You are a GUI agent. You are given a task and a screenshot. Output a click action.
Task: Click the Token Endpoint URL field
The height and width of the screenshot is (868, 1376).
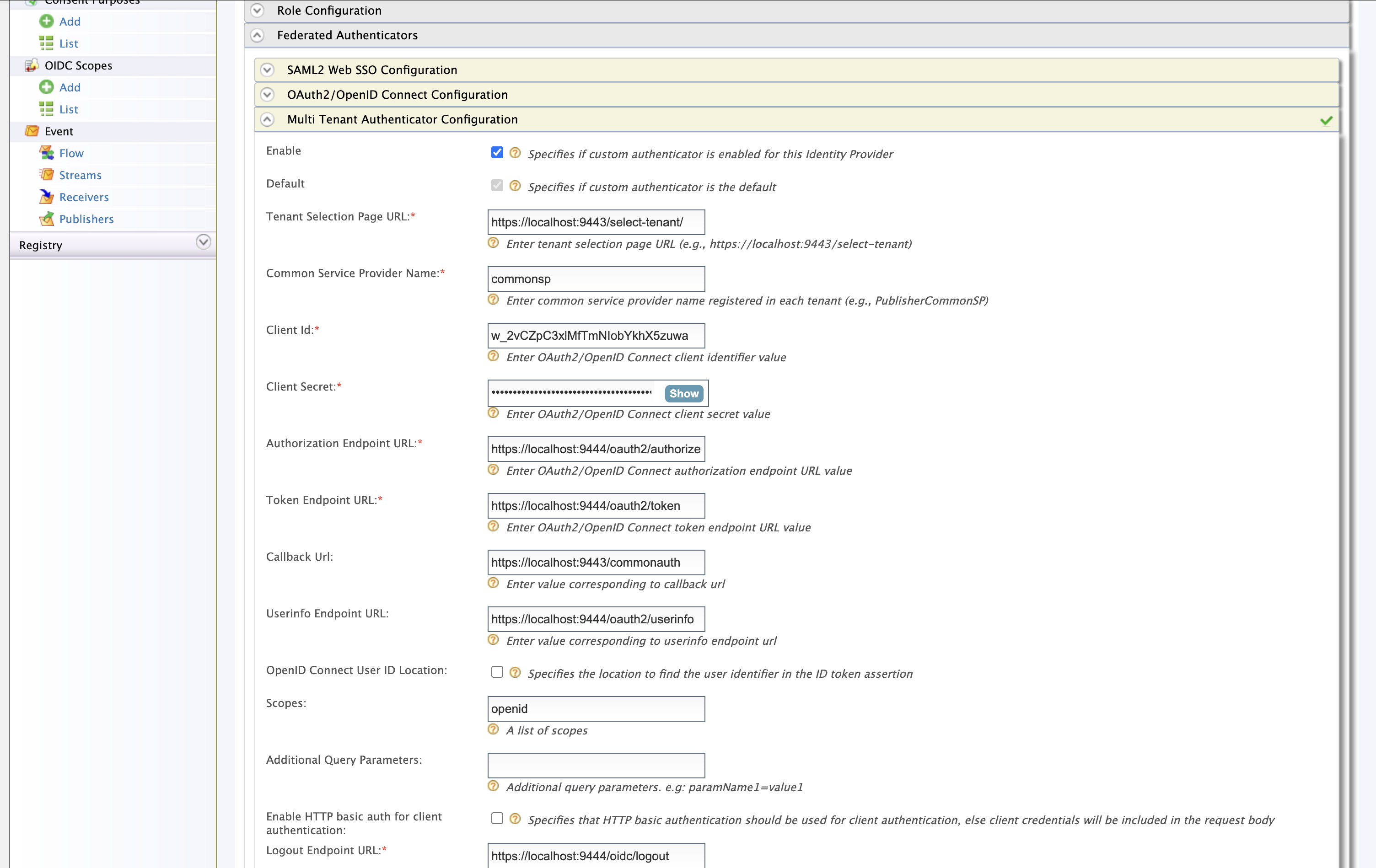point(596,505)
